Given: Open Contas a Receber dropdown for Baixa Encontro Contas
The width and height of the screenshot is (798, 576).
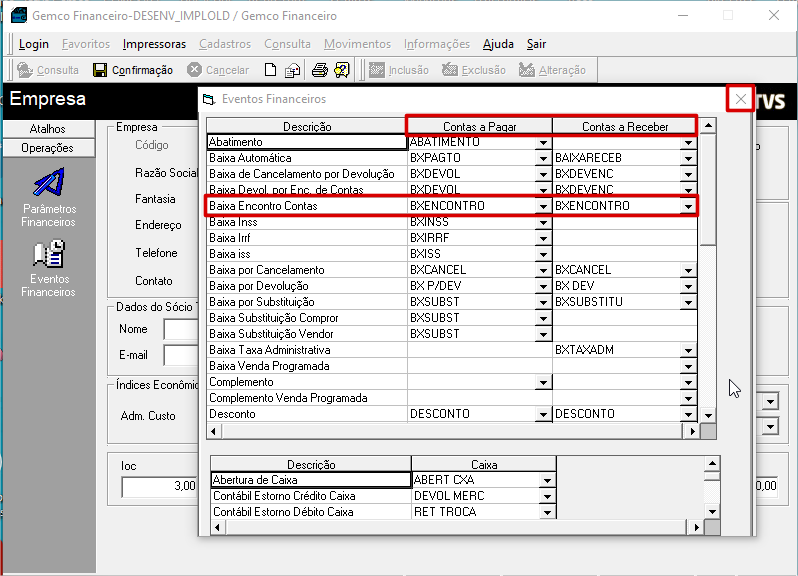Looking at the screenshot, I should 689,206.
